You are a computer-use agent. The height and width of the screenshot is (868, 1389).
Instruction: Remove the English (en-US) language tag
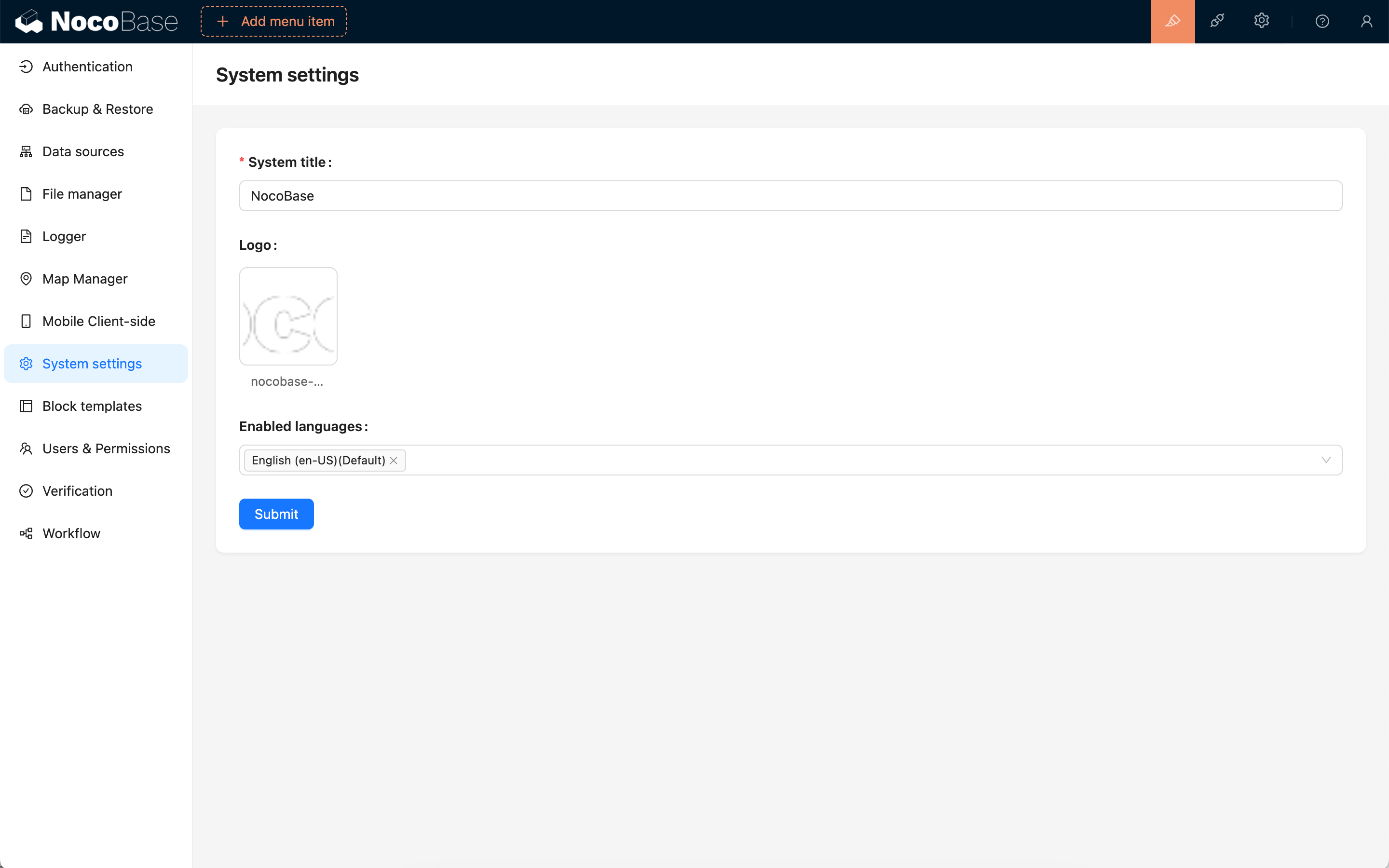pos(394,461)
